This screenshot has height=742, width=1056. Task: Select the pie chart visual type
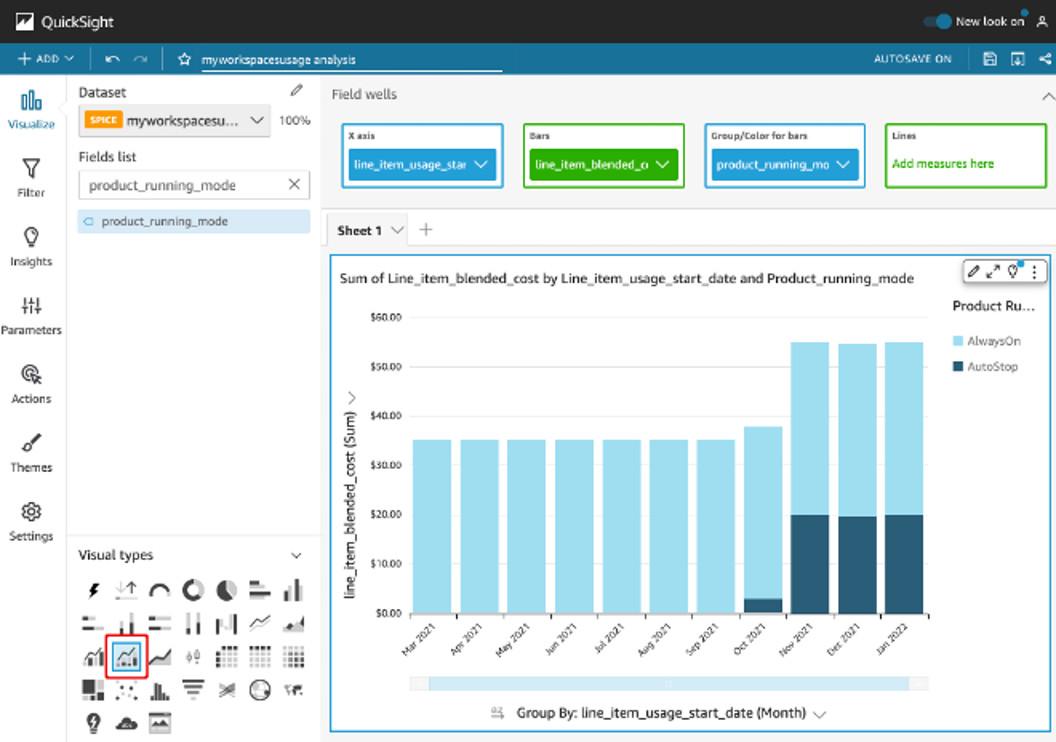pos(226,591)
